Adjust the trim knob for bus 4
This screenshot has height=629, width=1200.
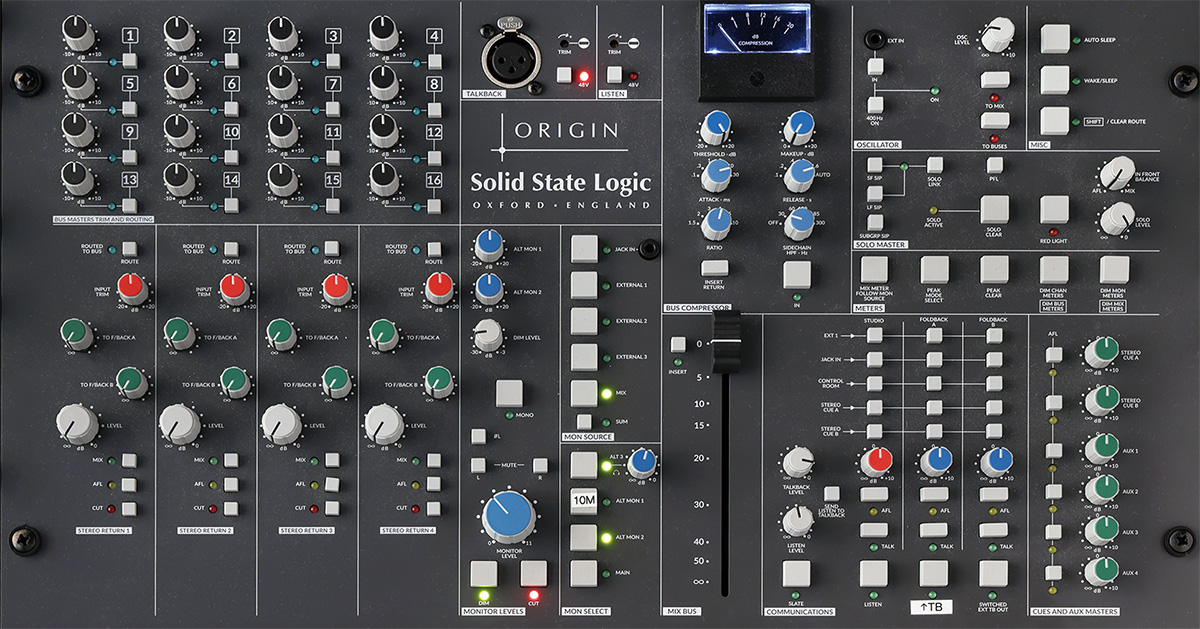tap(384, 35)
